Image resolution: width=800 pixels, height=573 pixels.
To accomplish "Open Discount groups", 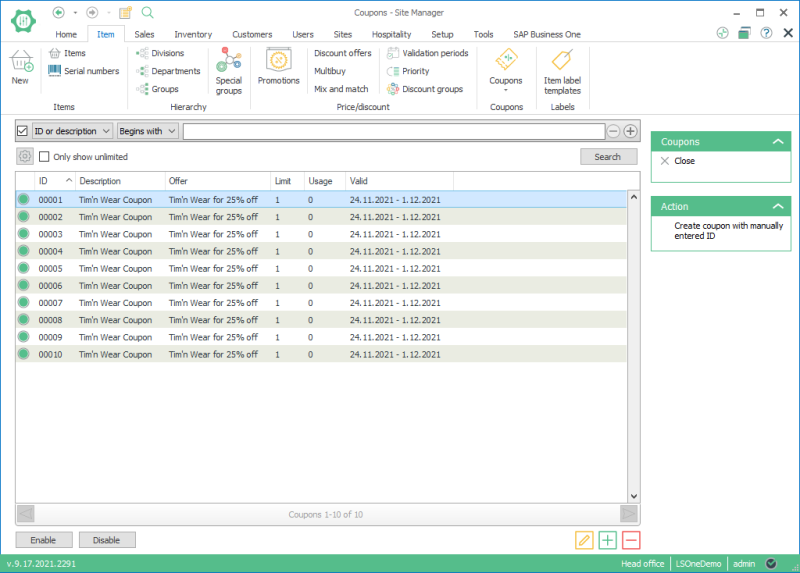I will [x=424, y=89].
